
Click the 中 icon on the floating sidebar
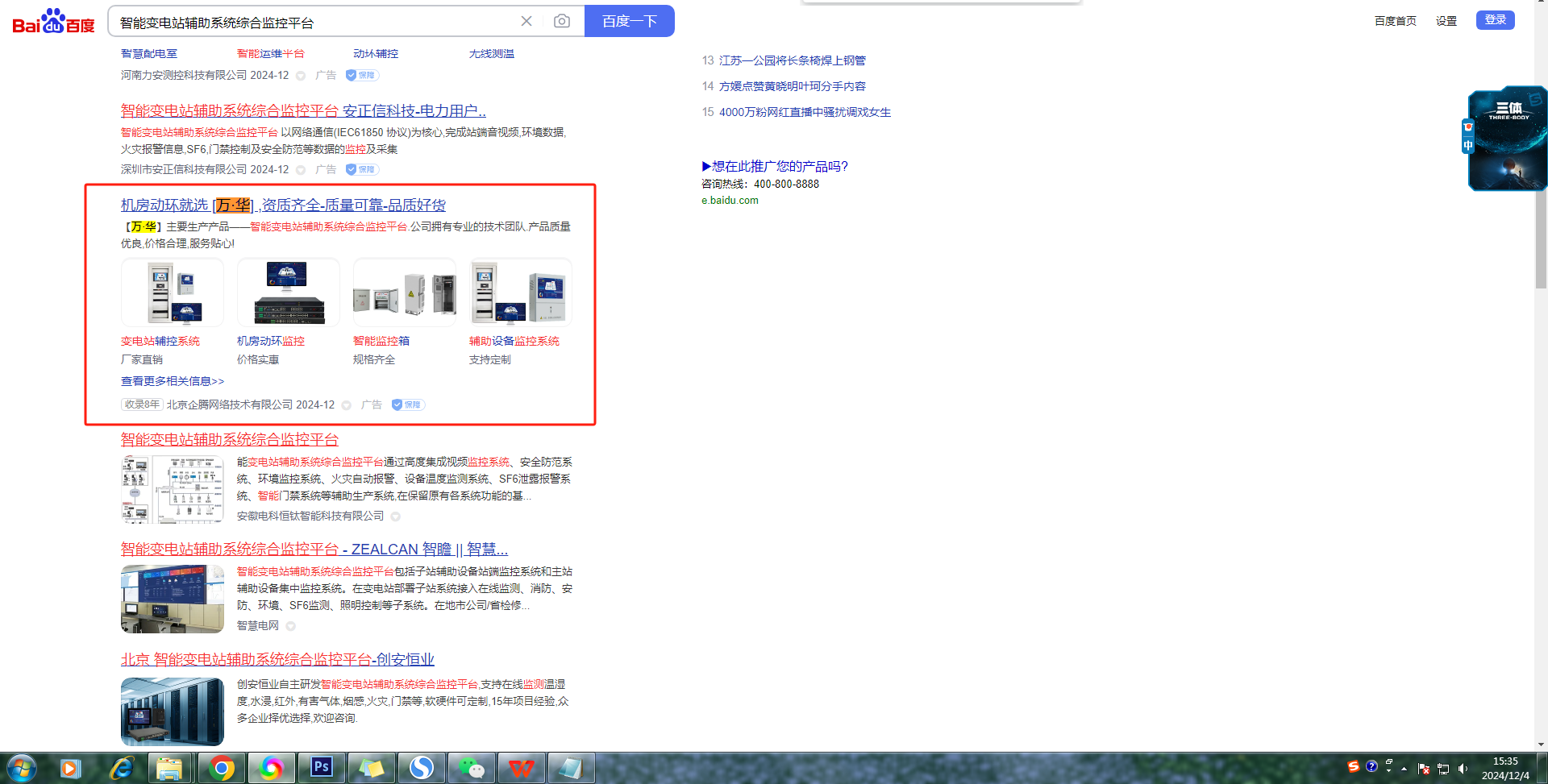point(1468,146)
